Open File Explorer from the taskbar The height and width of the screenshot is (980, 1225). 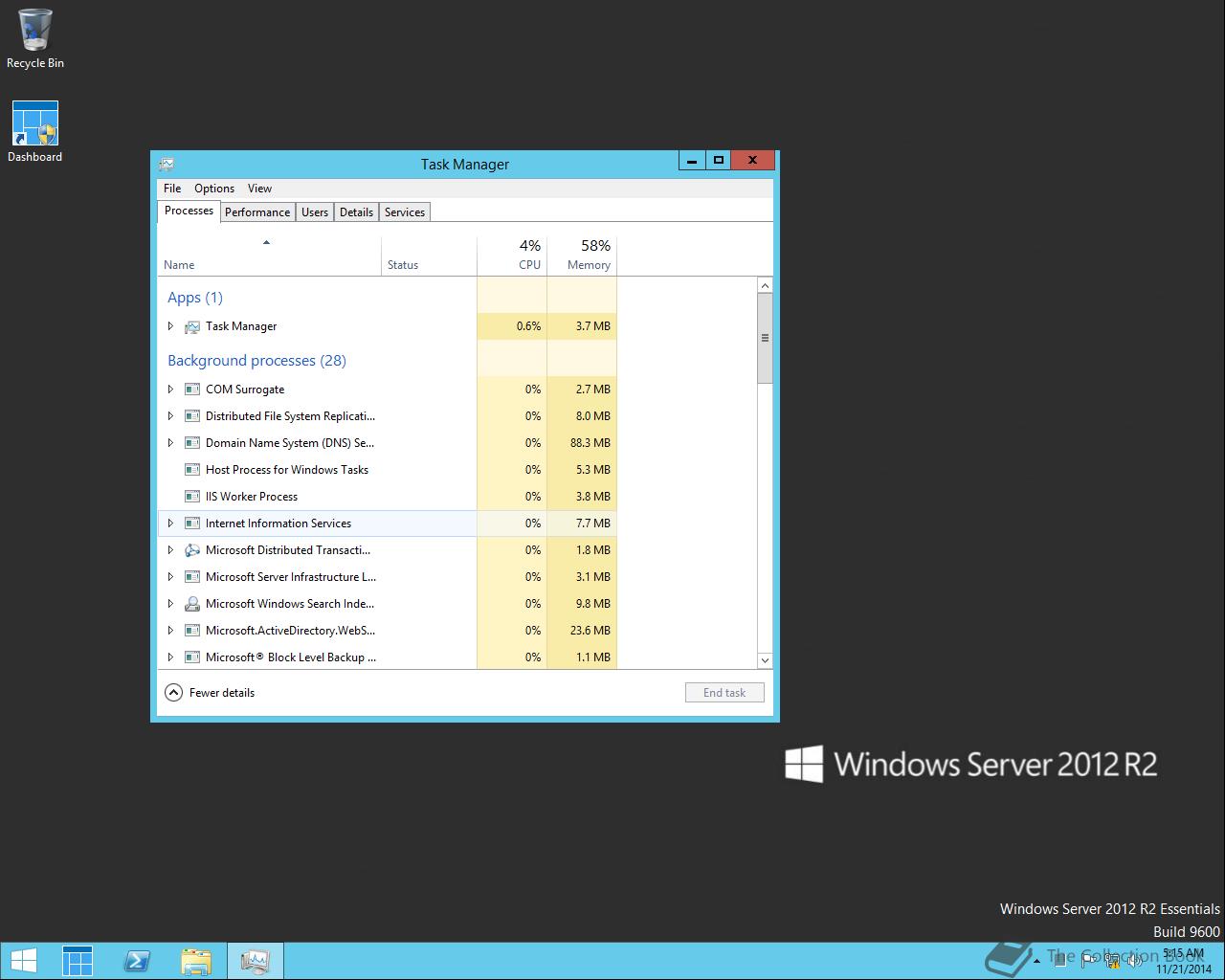point(196,961)
